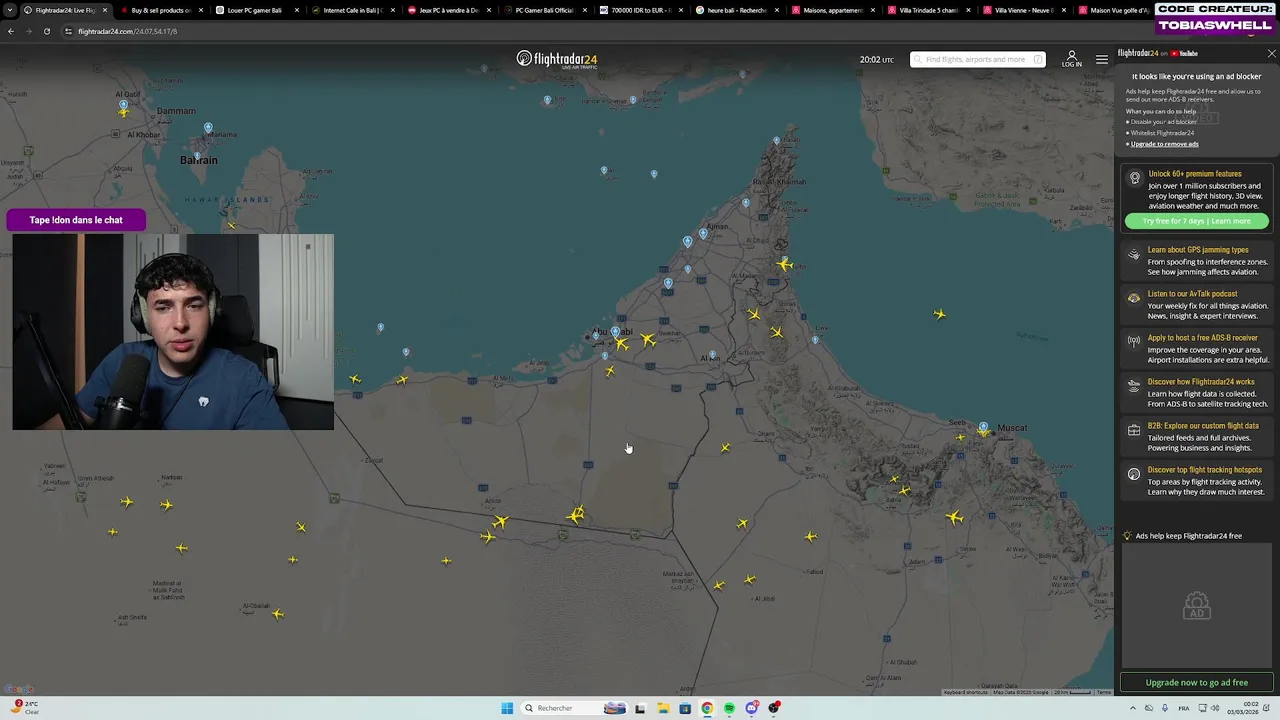Click the LOG IN user icon
The width and height of the screenshot is (1280, 720).
pos(1071,59)
